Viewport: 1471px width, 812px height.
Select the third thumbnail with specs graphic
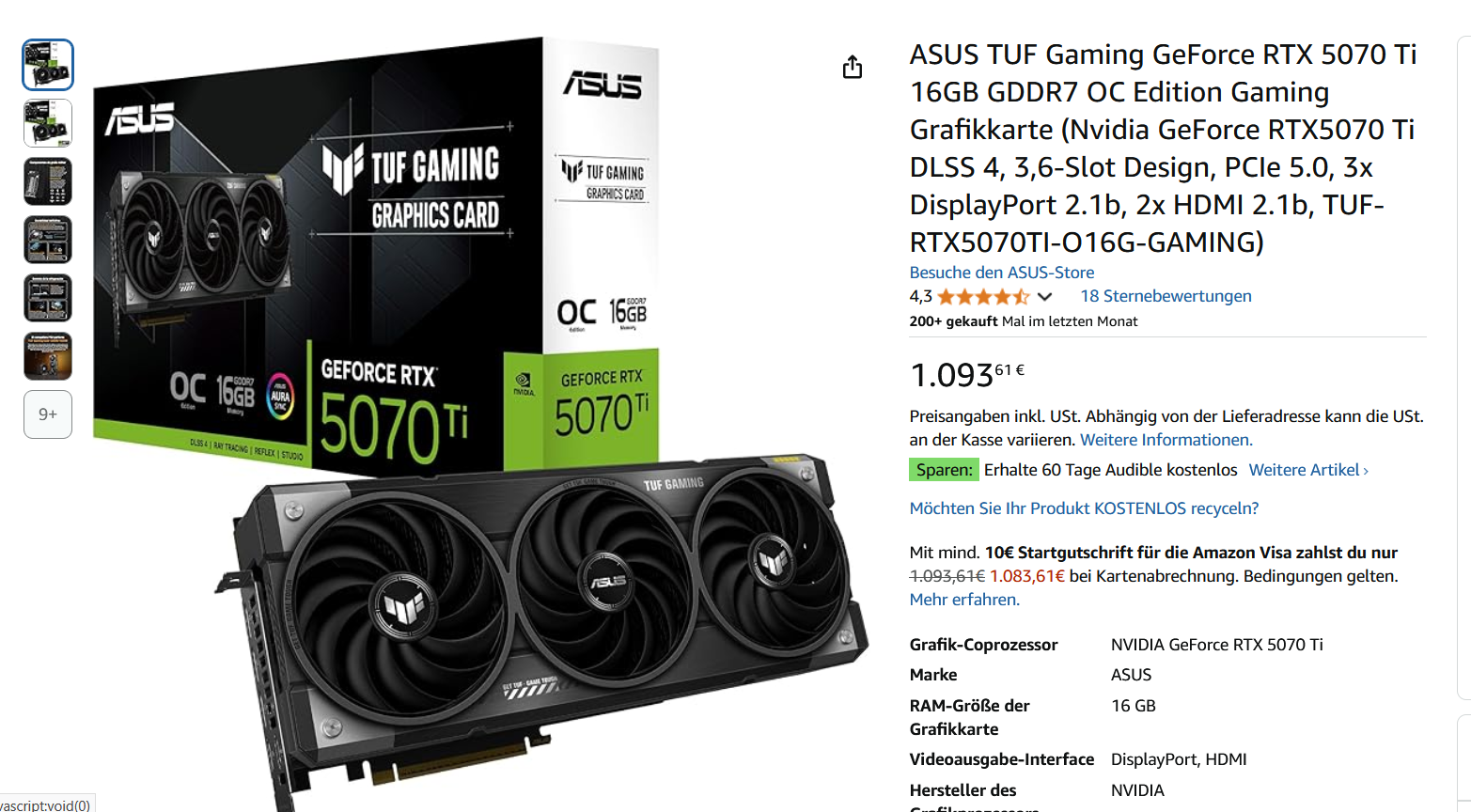(x=48, y=181)
